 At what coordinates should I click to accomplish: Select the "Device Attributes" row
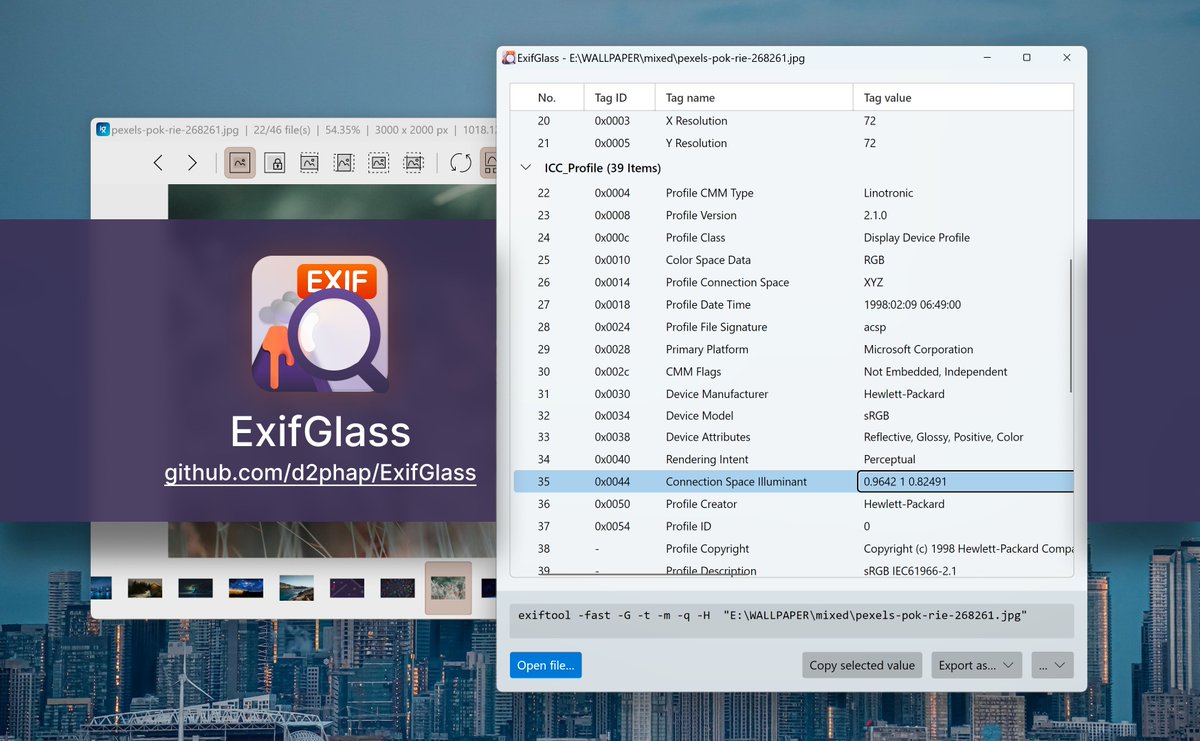793,437
